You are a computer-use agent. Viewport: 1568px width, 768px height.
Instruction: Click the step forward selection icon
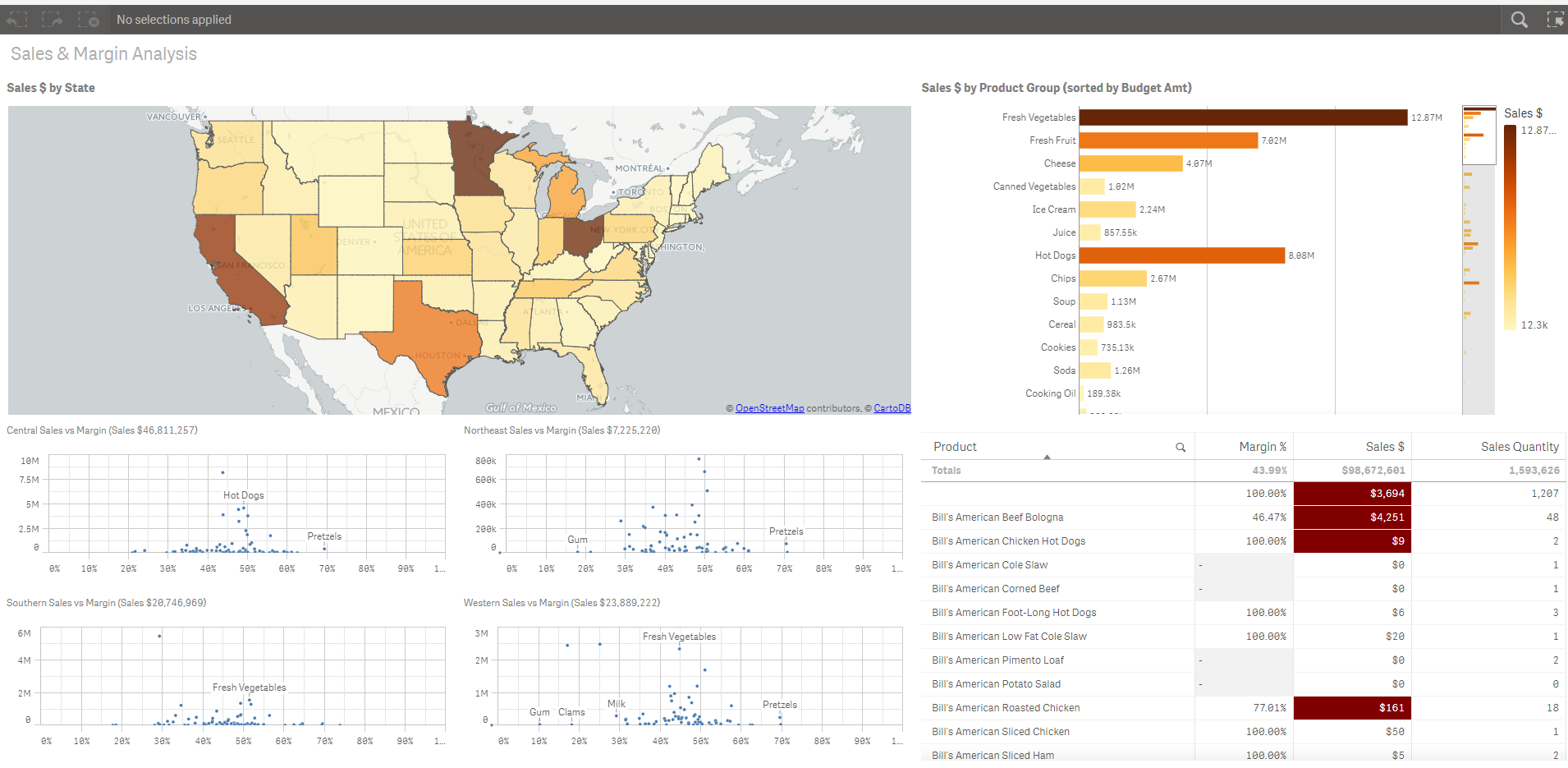click(x=53, y=20)
